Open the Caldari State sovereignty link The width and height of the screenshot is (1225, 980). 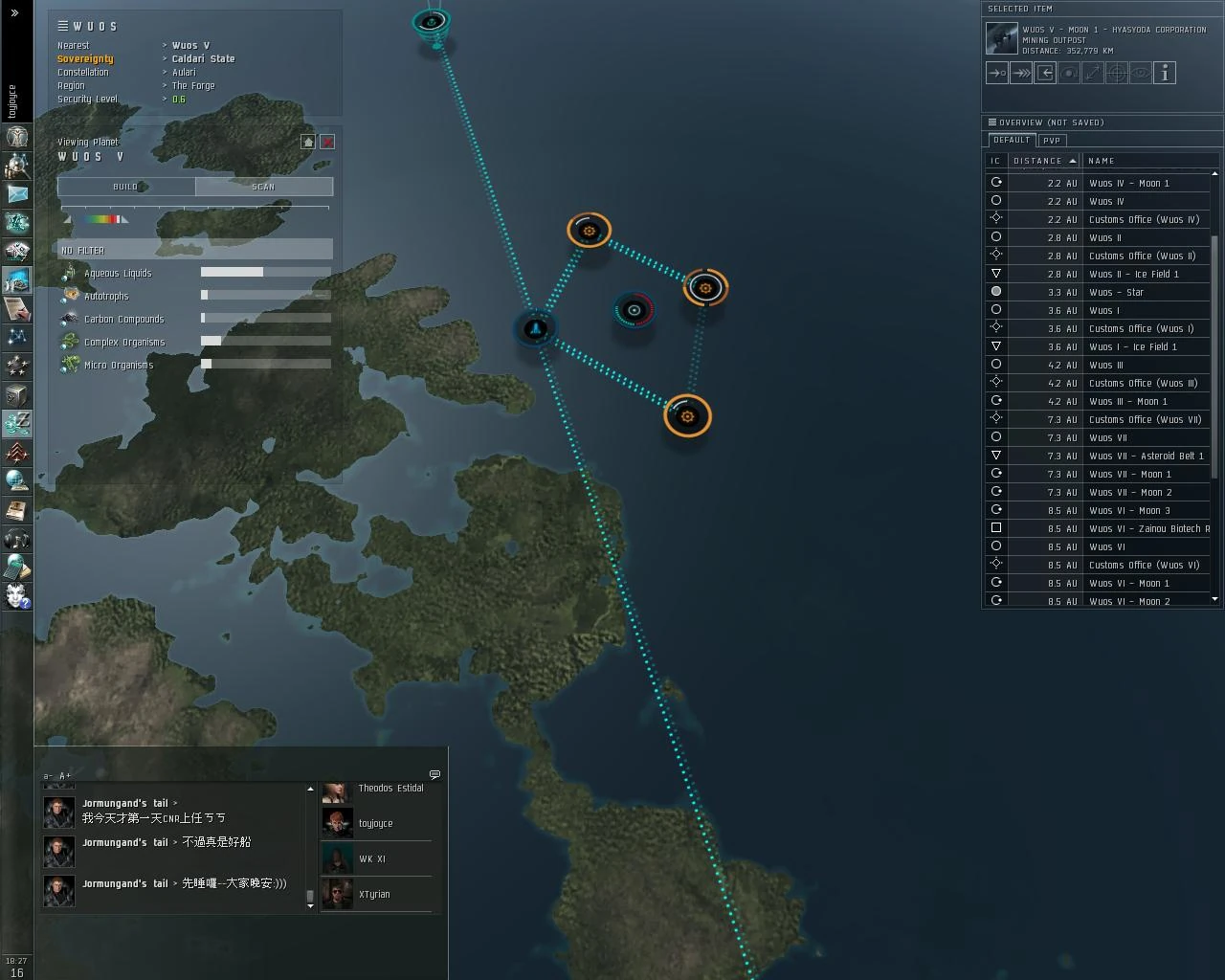click(x=203, y=58)
